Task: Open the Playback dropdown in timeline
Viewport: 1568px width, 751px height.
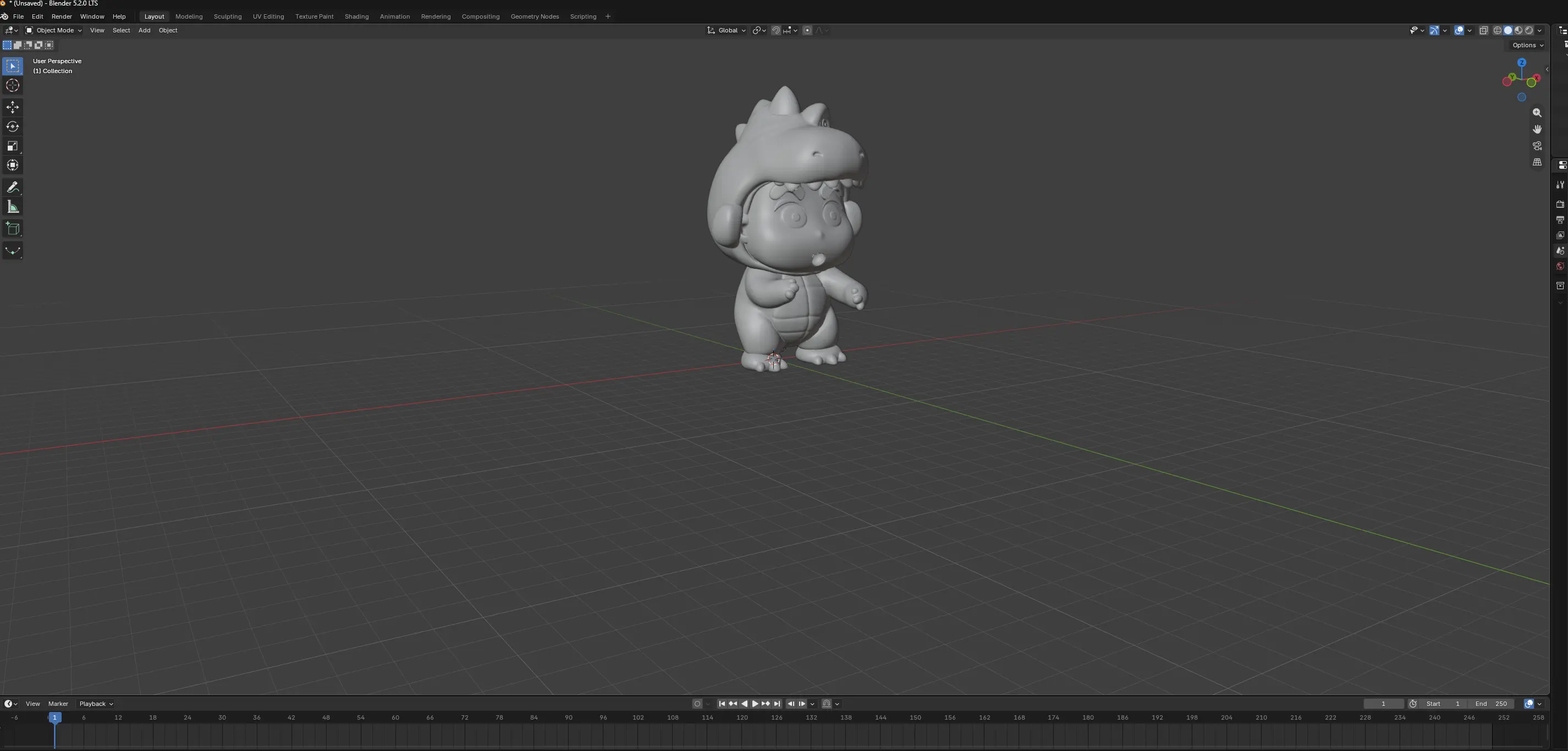Action: pyautogui.click(x=96, y=704)
